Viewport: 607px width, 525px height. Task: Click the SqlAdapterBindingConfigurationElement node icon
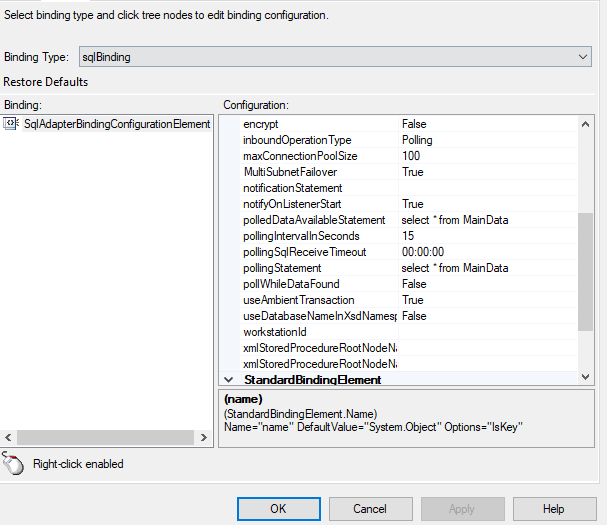pos(10,124)
